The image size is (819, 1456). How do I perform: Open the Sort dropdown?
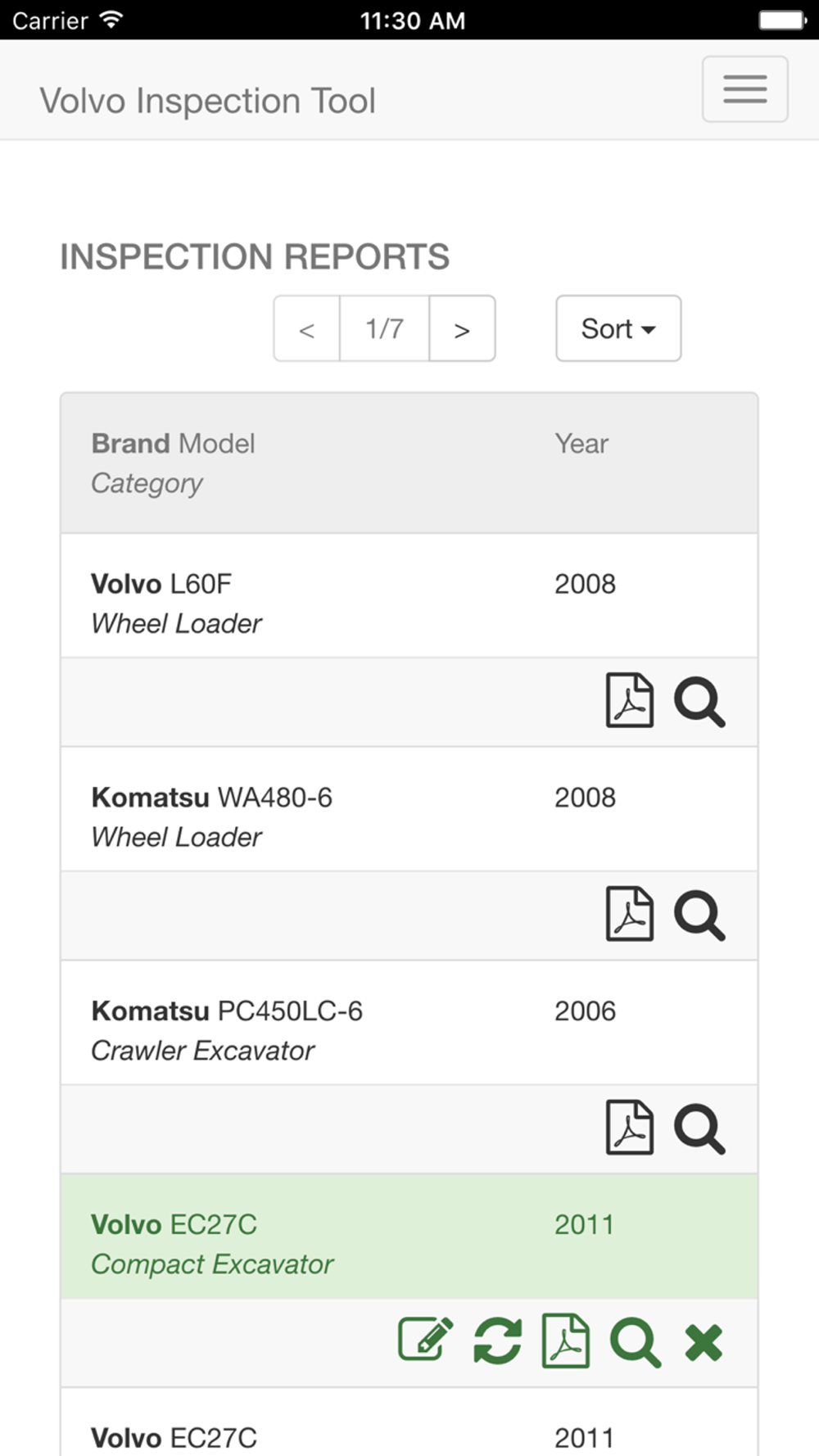tap(618, 328)
